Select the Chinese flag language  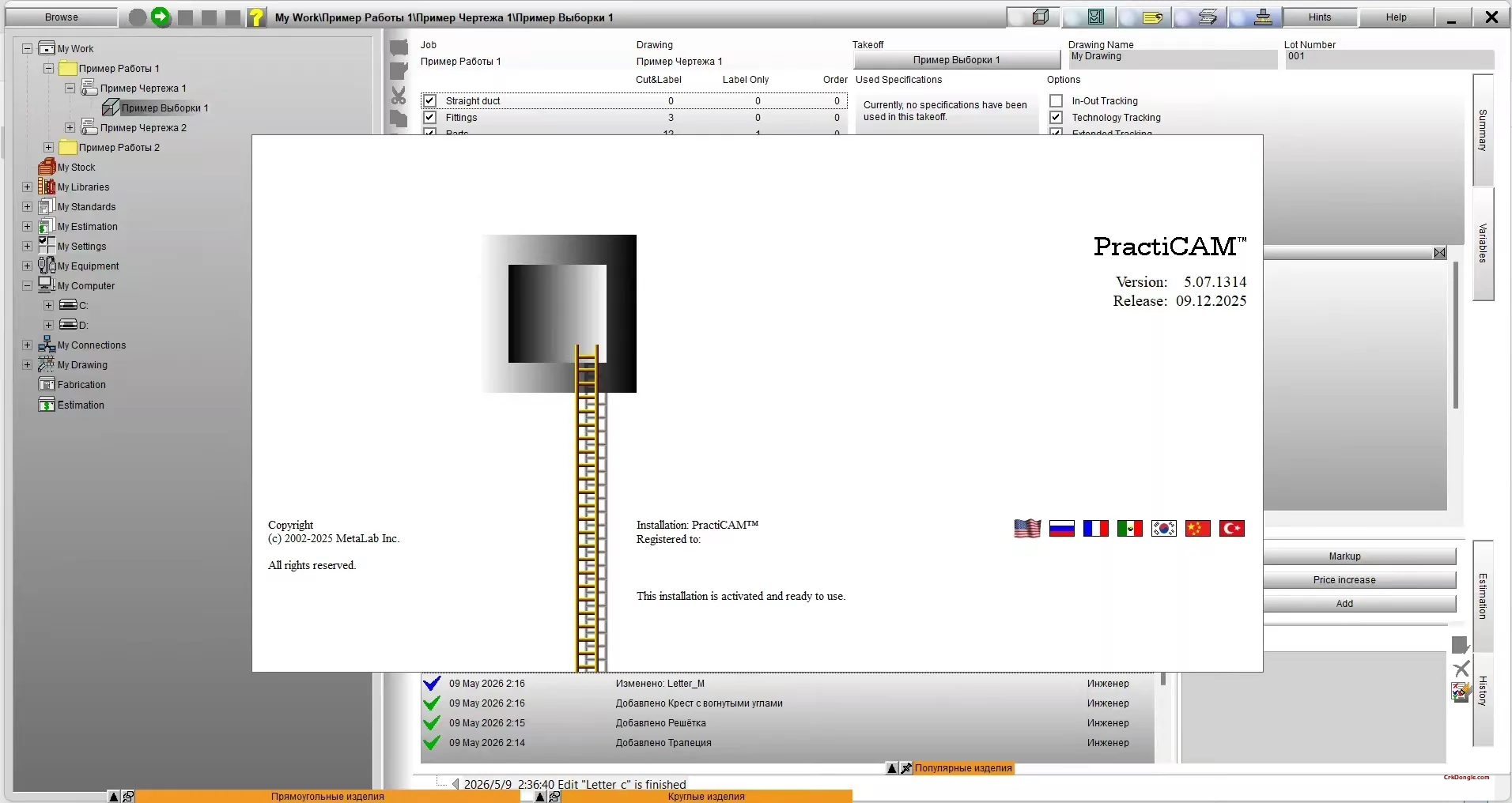point(1197,529)
